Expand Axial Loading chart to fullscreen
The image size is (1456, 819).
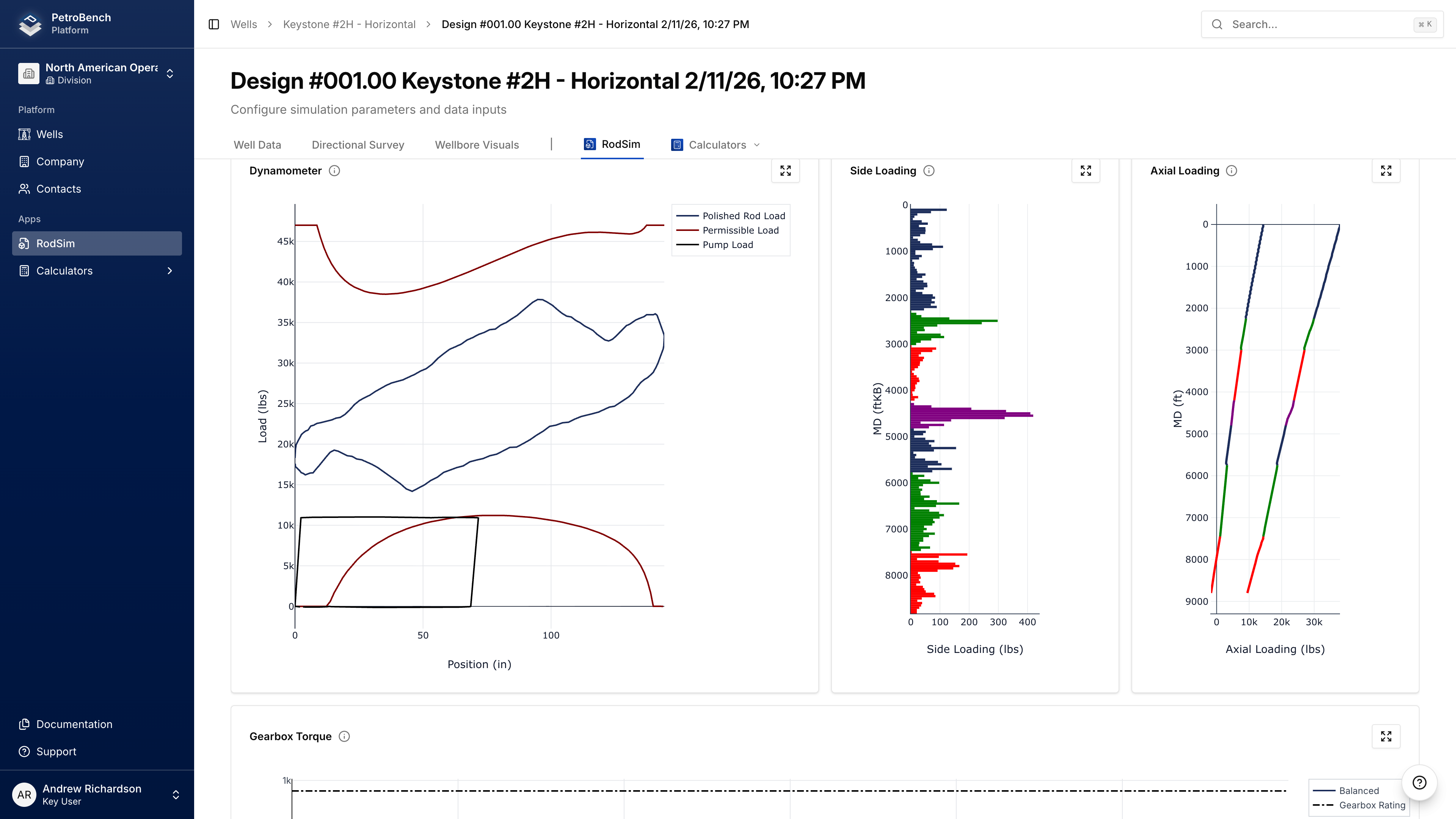tap(1386, 171)
